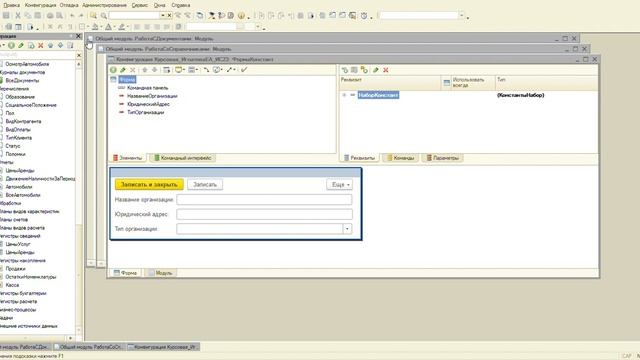Click the search text box in main toolbar

(x=134, y=16)
